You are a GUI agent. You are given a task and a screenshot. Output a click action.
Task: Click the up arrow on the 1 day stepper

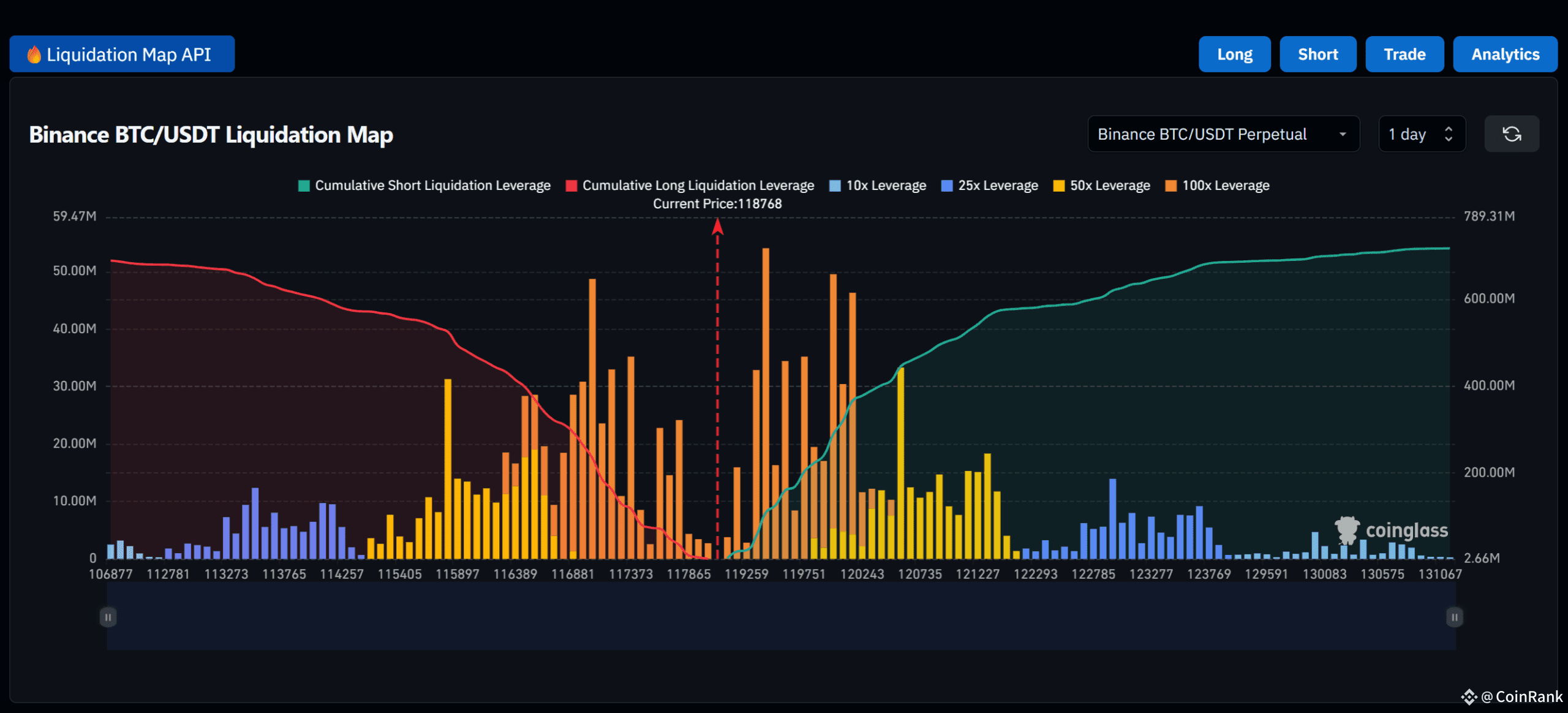[1448, 129]
